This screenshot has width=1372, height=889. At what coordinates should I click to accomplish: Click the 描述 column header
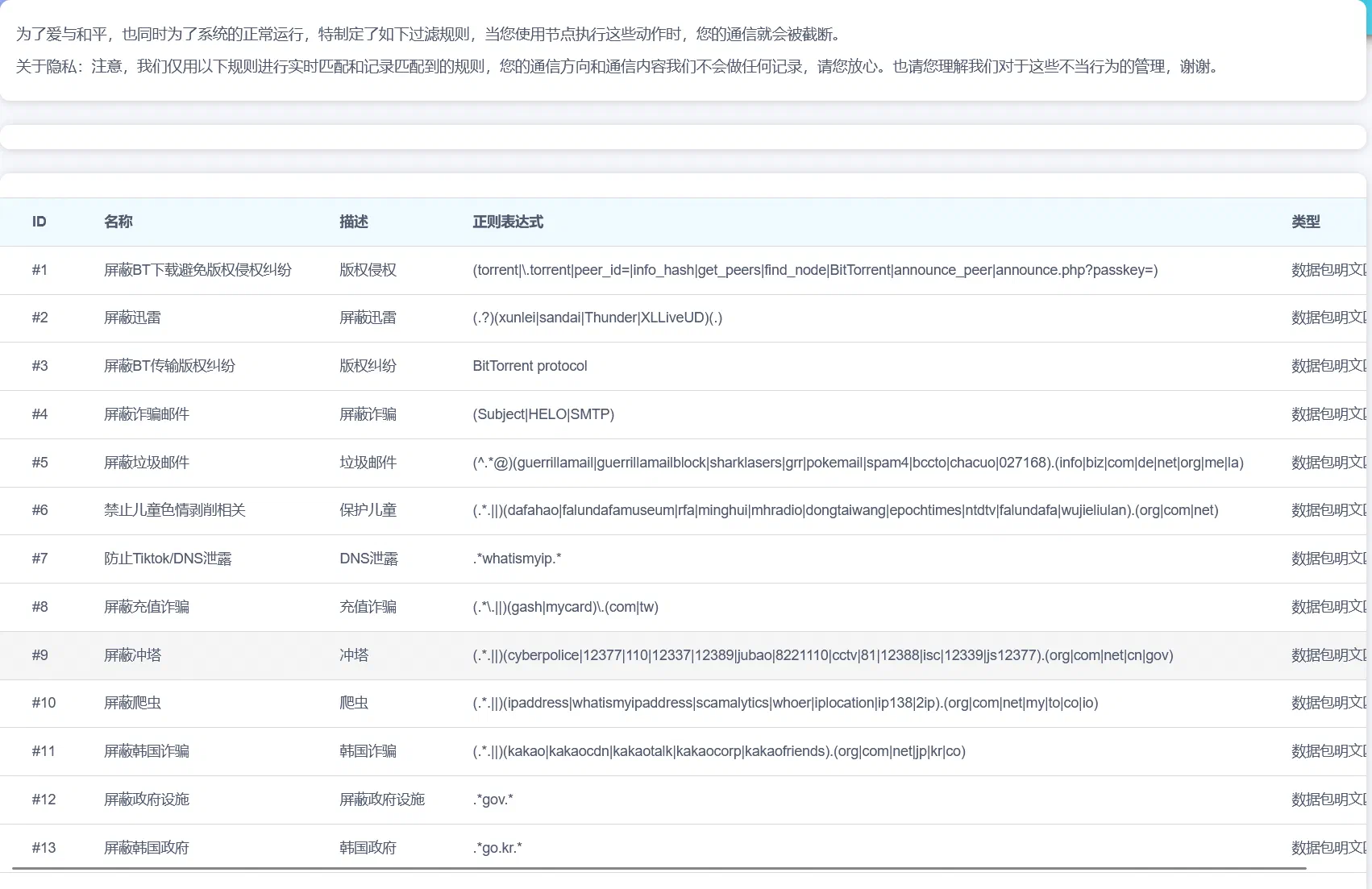point(352,222)
